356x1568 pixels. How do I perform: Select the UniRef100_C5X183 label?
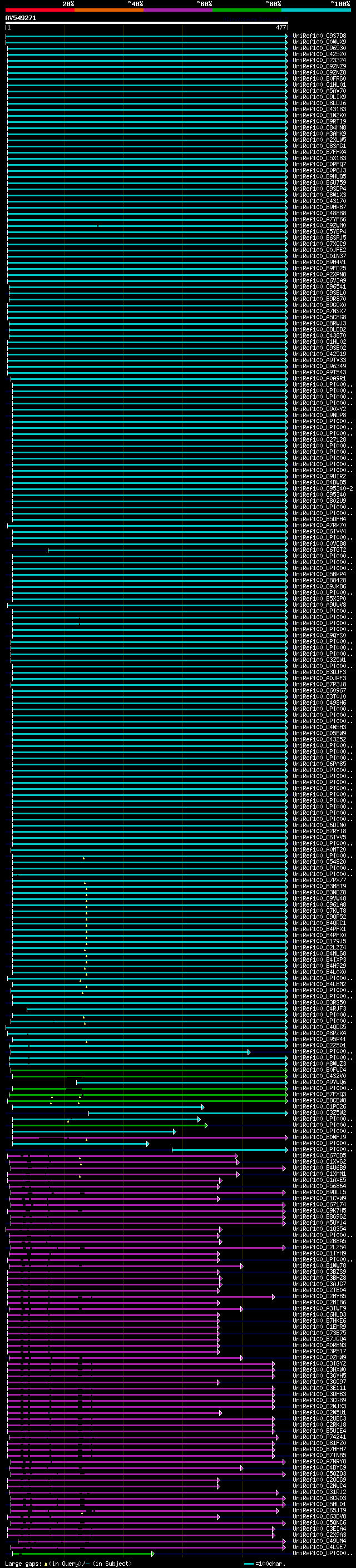pos(319,159)
